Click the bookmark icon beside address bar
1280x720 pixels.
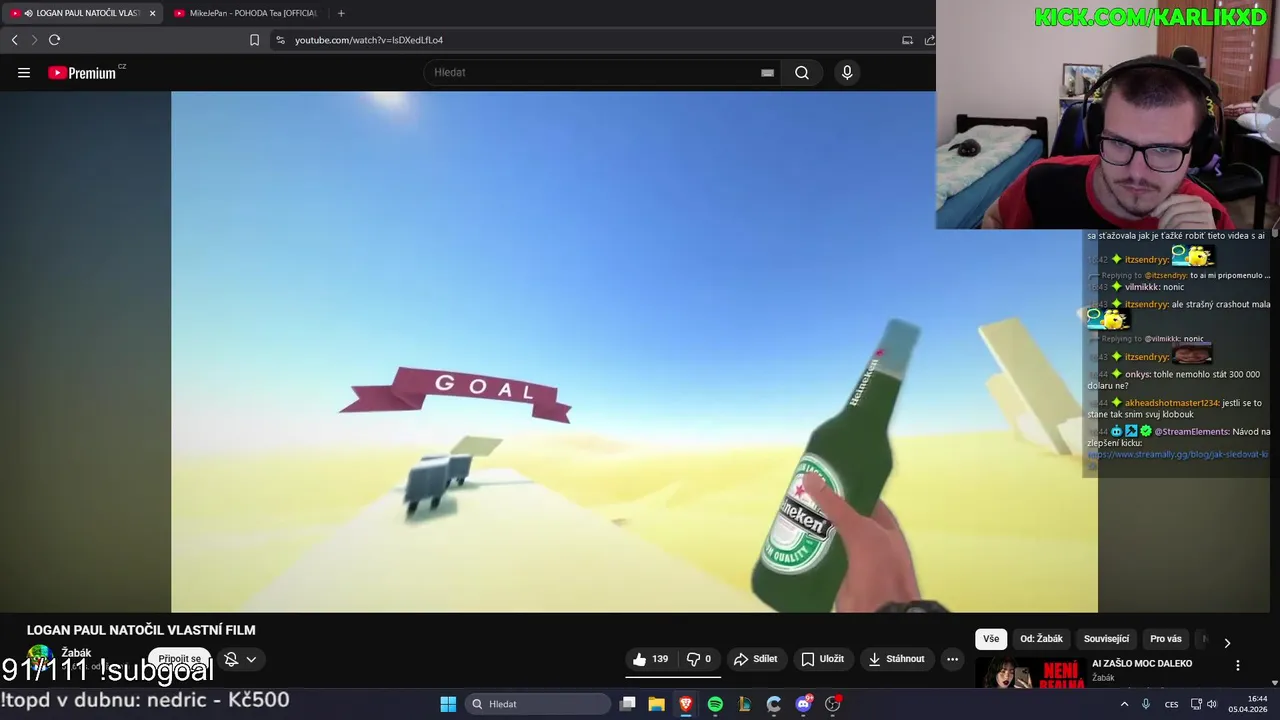[x=254, y=40]
